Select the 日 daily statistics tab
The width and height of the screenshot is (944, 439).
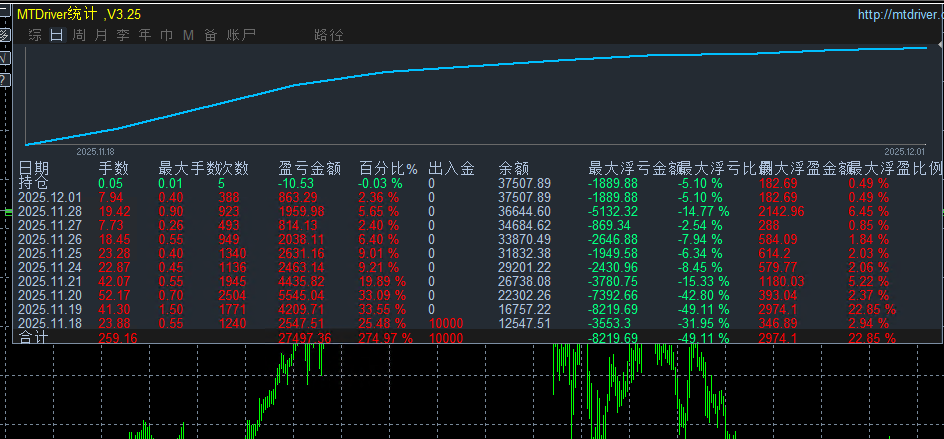point(57,35)
